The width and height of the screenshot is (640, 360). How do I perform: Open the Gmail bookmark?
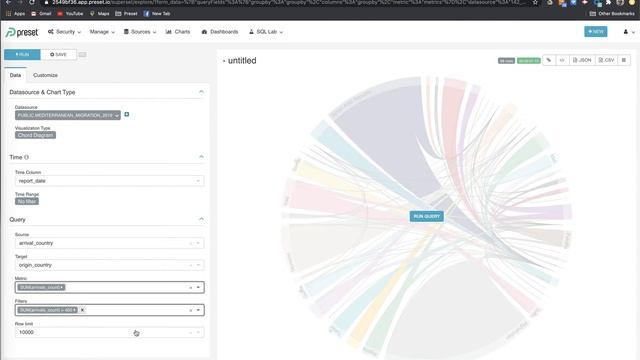pos(41,13)
